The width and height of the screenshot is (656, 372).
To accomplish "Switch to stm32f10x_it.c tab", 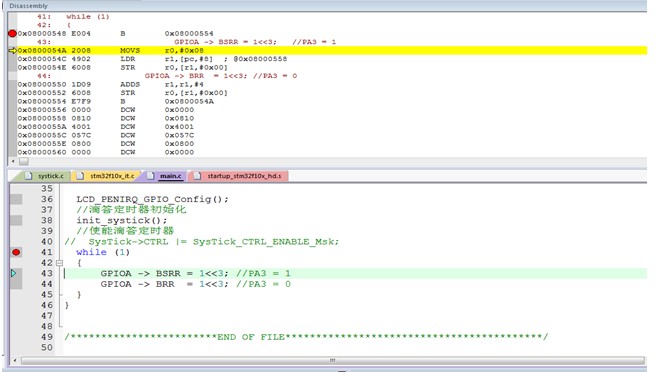I will click(x=107, y=176).
